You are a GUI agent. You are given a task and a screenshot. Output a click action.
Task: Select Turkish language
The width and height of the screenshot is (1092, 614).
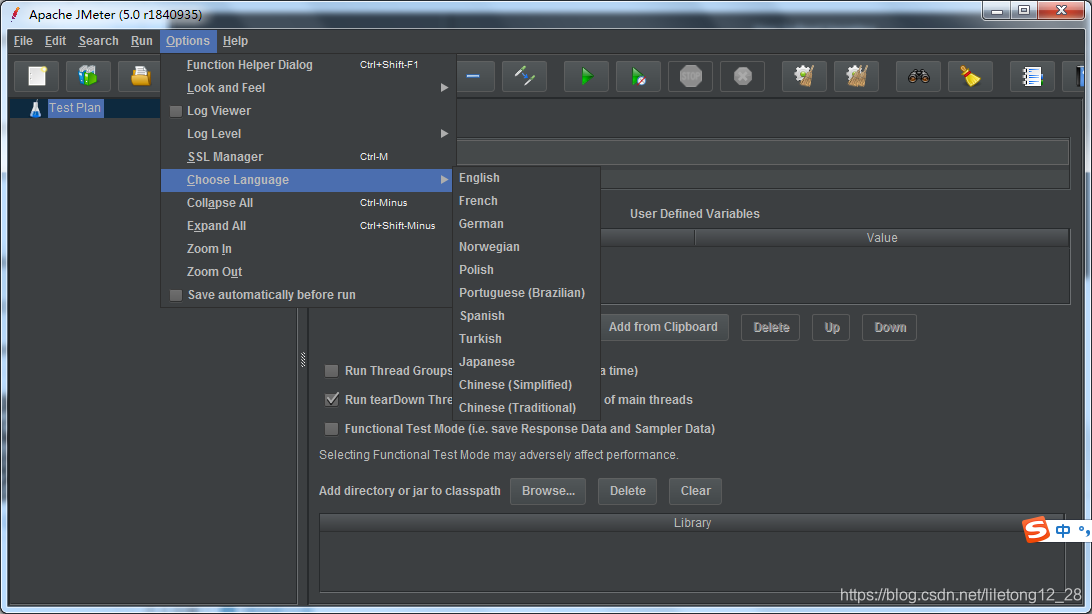[526, 338]
